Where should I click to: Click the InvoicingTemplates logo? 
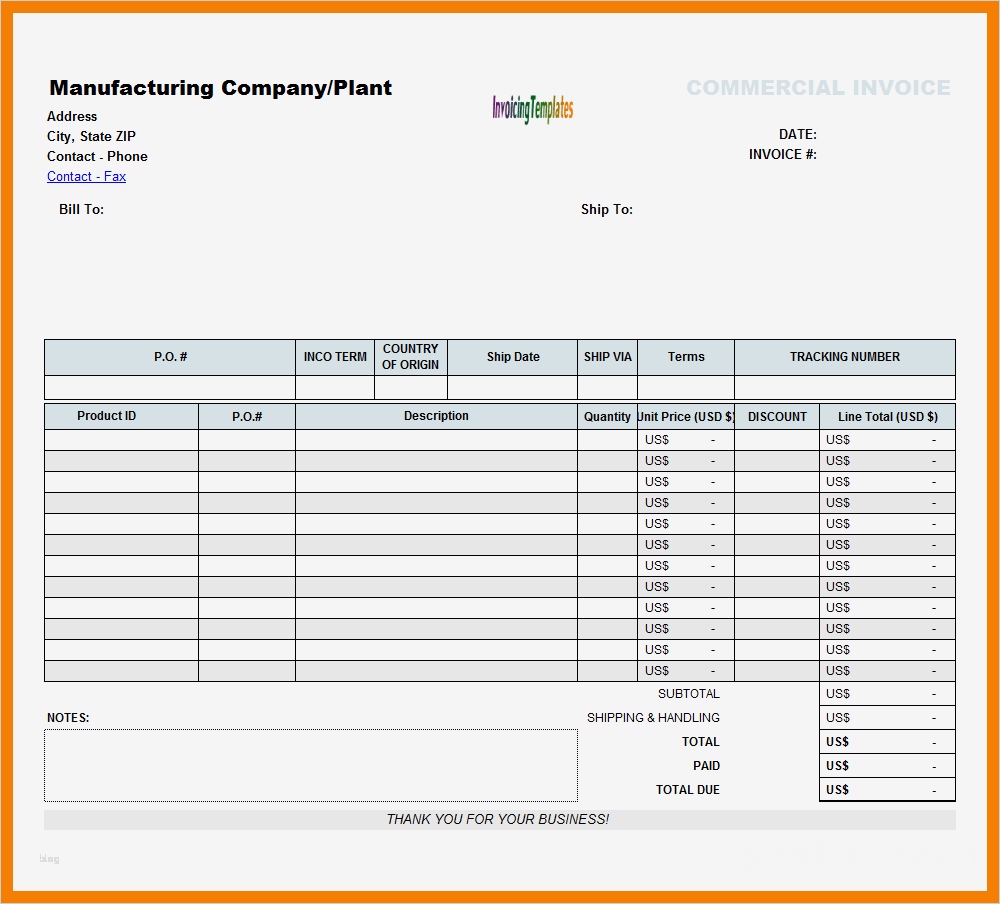coord(533,108)
